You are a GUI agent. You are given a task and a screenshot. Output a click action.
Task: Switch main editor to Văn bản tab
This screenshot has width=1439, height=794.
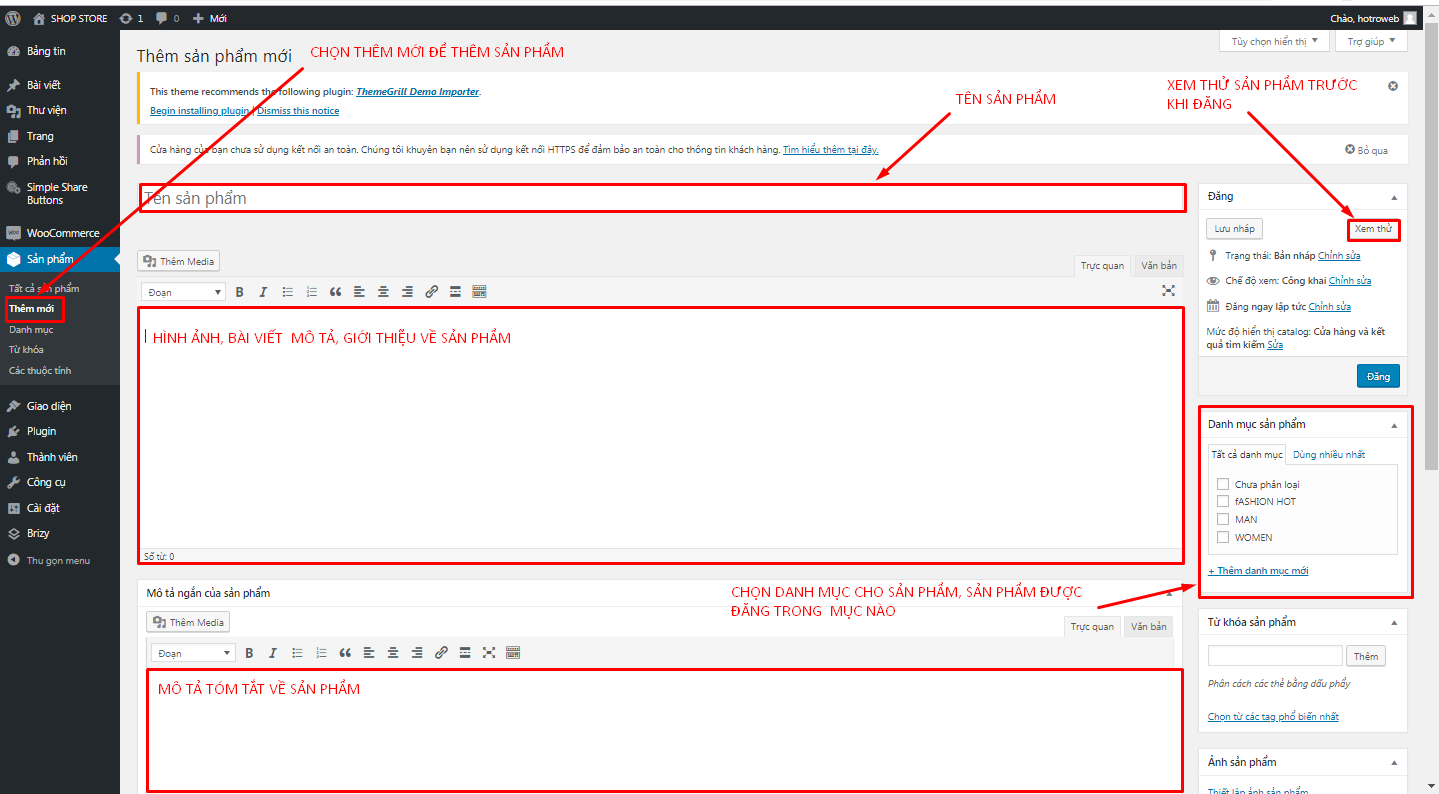[1159, 266]
